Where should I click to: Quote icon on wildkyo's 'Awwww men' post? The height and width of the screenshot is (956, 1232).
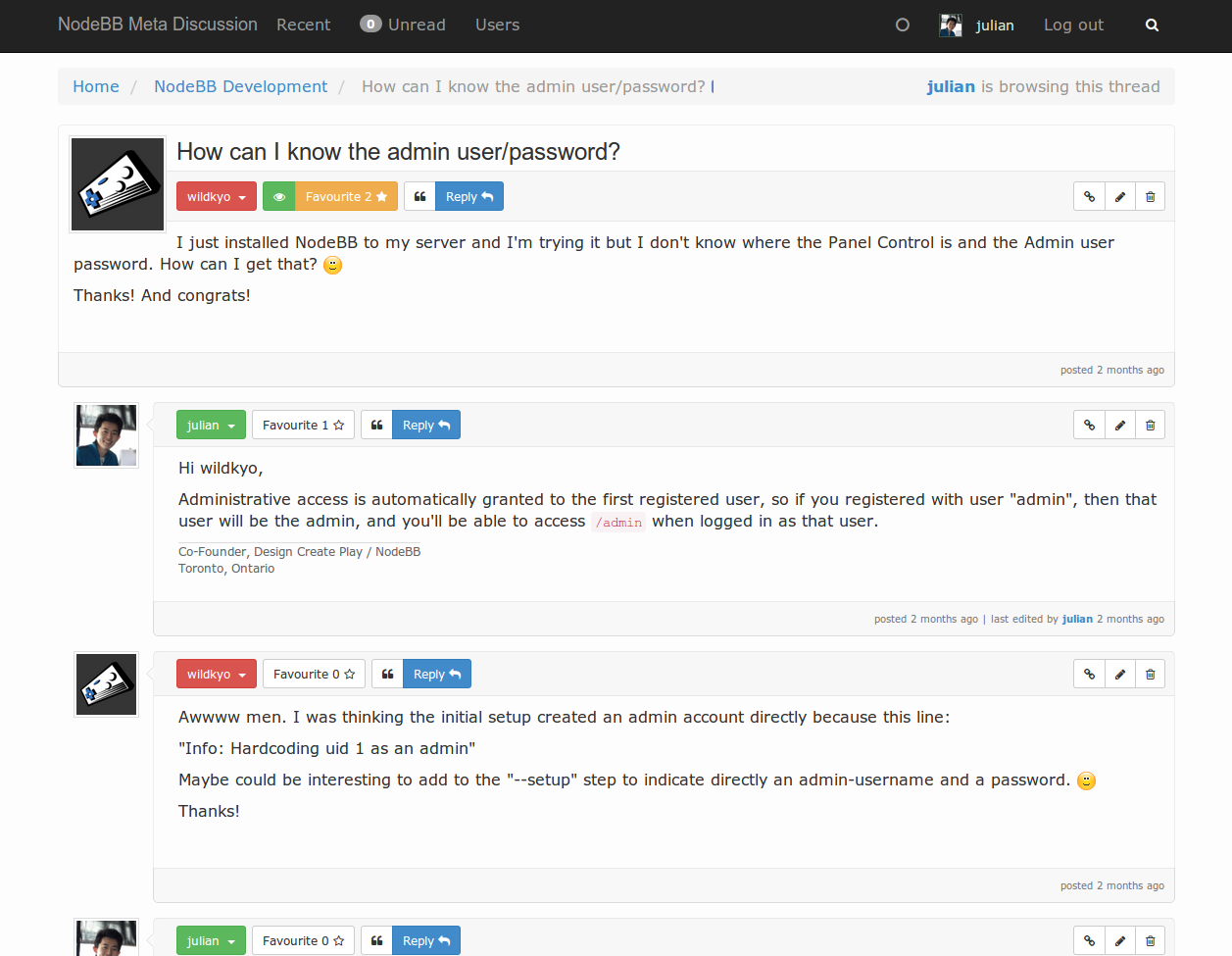click(387, 675)
